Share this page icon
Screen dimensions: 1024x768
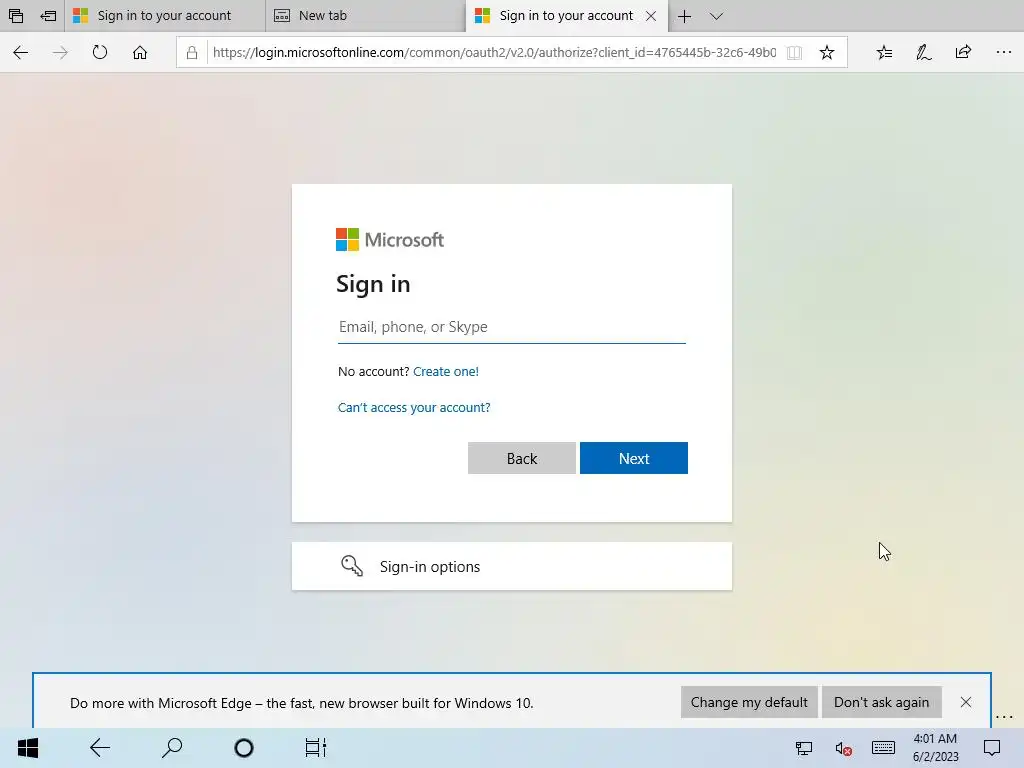point(963,52)
